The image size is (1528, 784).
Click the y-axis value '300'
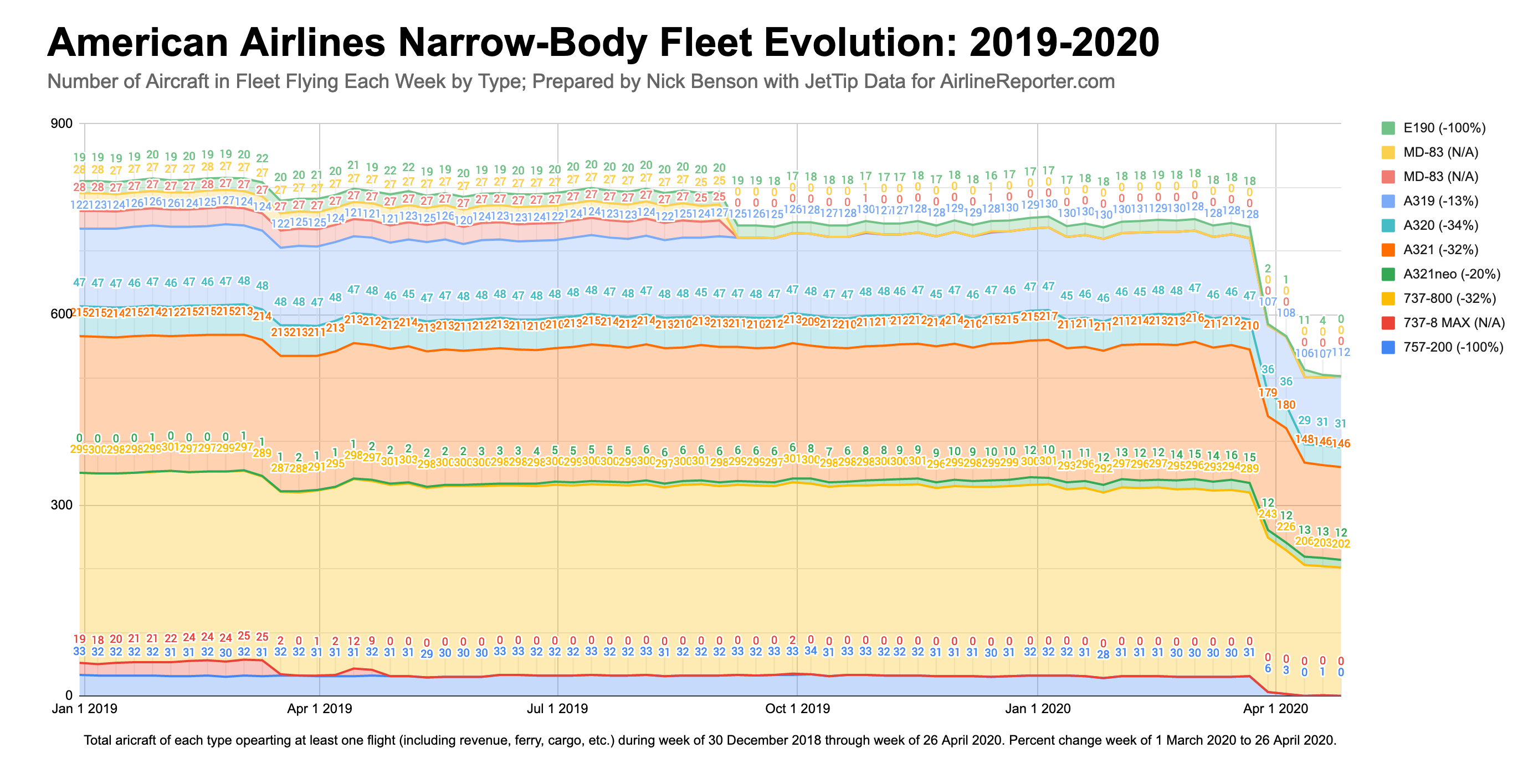point(61,505)
